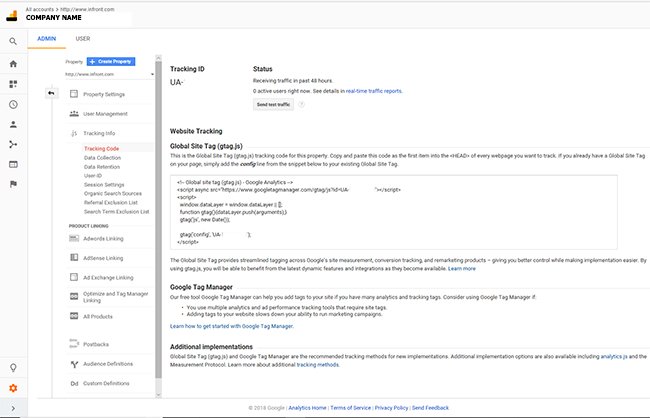The height and width of the screenshot is (418, 650).
Task: Select User-ID submenu item
Action: pyautogui.click(x=93, y=175)
